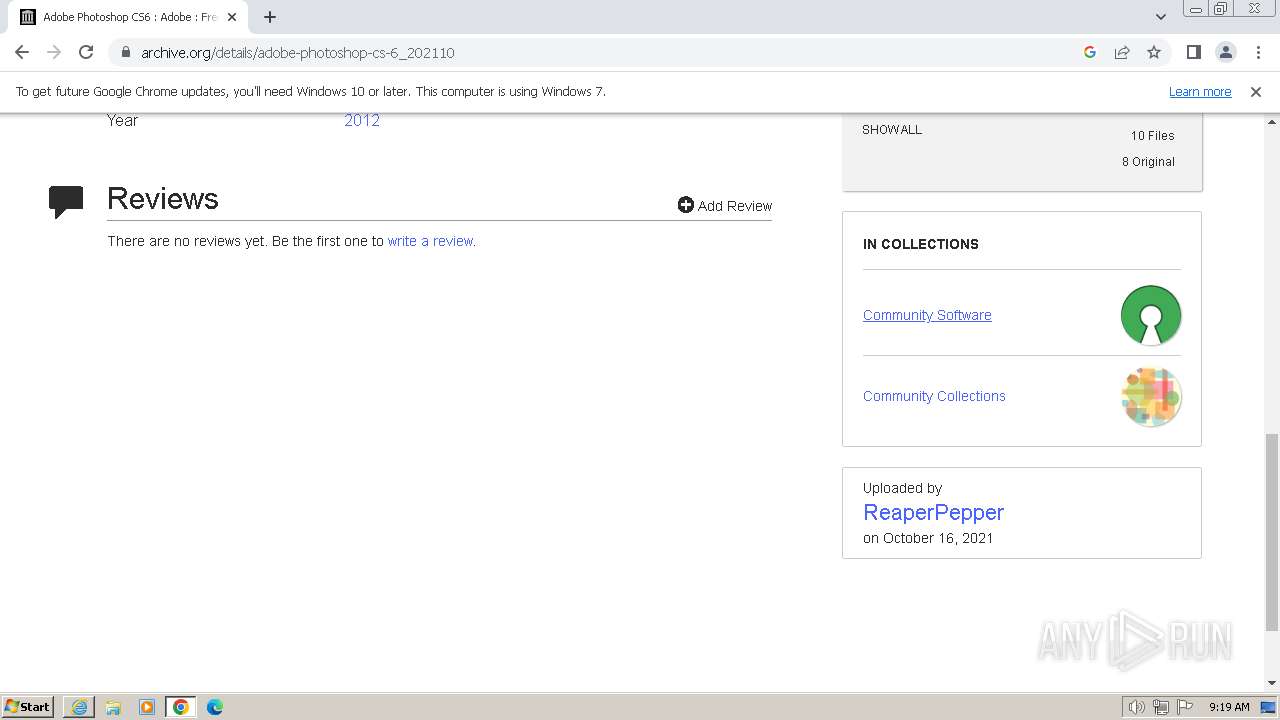This screenshot has width=1280, height=720.
Task: Follow the write a review link
Action: pyautogui.click(x=431, y=241)
